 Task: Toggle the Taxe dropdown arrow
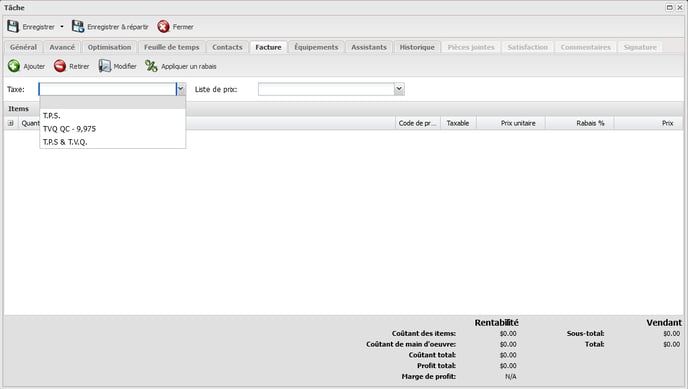[x=181, y=89]
